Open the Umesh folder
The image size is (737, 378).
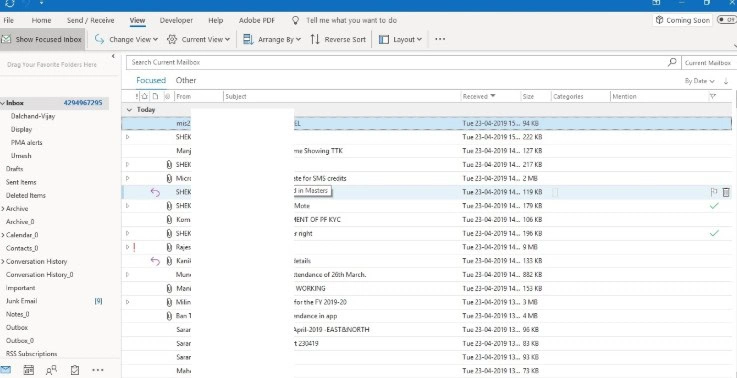pyautogui.click(x=21, y=156)
